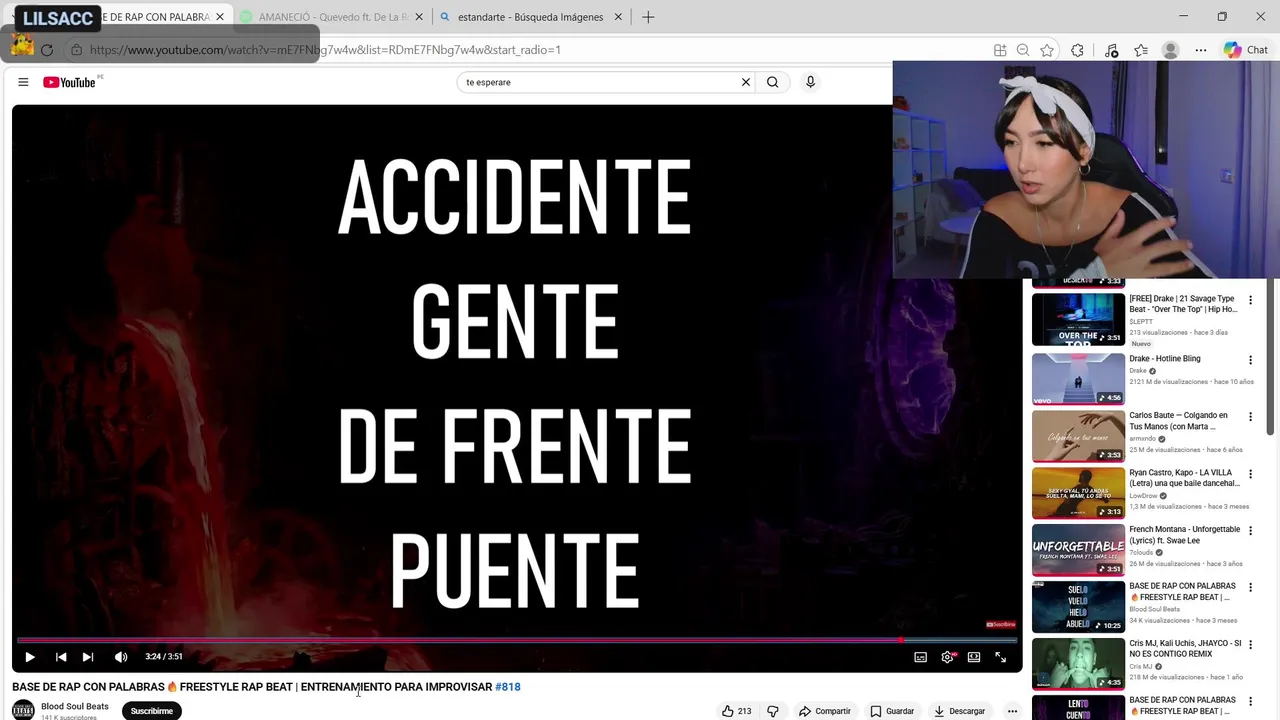1280x720 pixels.
Task: Switch to theater mode
Action: (x=974, y=657)
